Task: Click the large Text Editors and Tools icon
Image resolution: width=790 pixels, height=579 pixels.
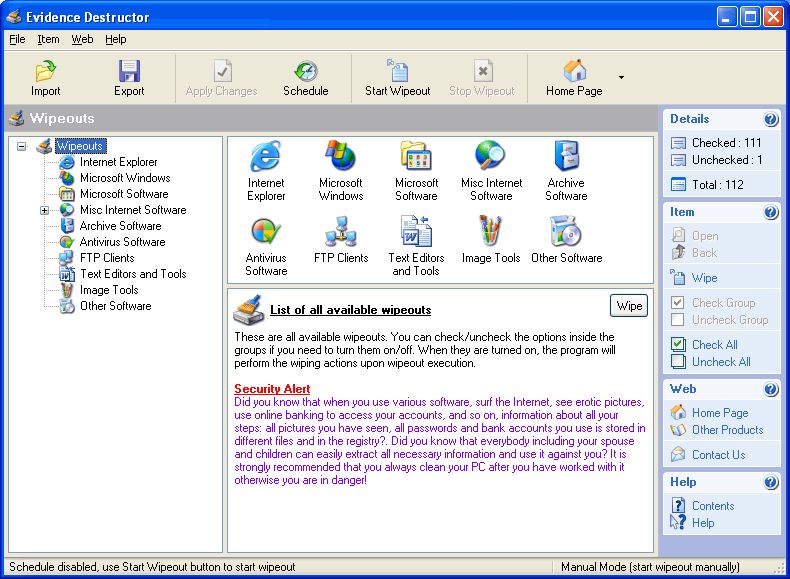Action: tap(416, 231)
